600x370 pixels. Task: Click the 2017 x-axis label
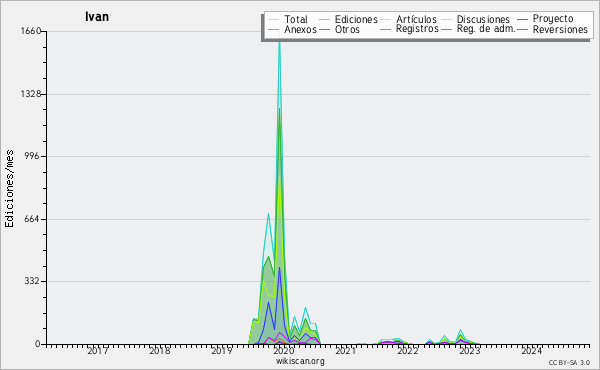(98, 350)
